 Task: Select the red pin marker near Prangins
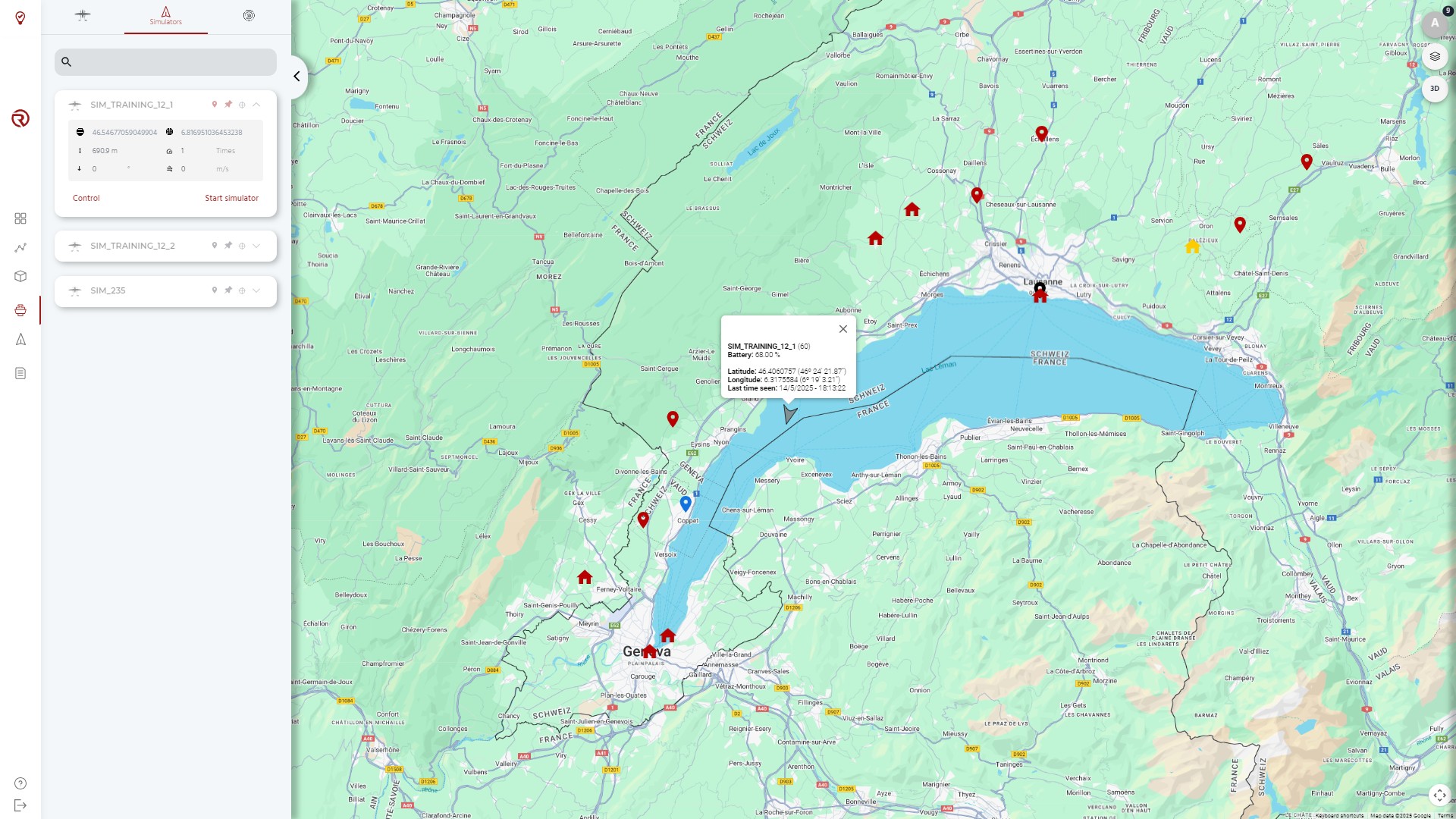pos(673,419)
